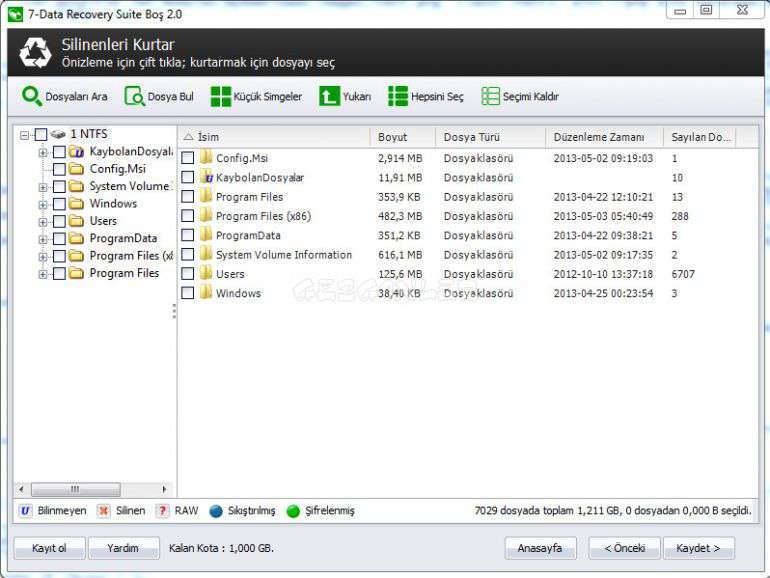Image resolution: width=770 pixels, height=578 pixels.
Task: Click the tree scrollbar left arrow
Action: click(x=21, y=489)
